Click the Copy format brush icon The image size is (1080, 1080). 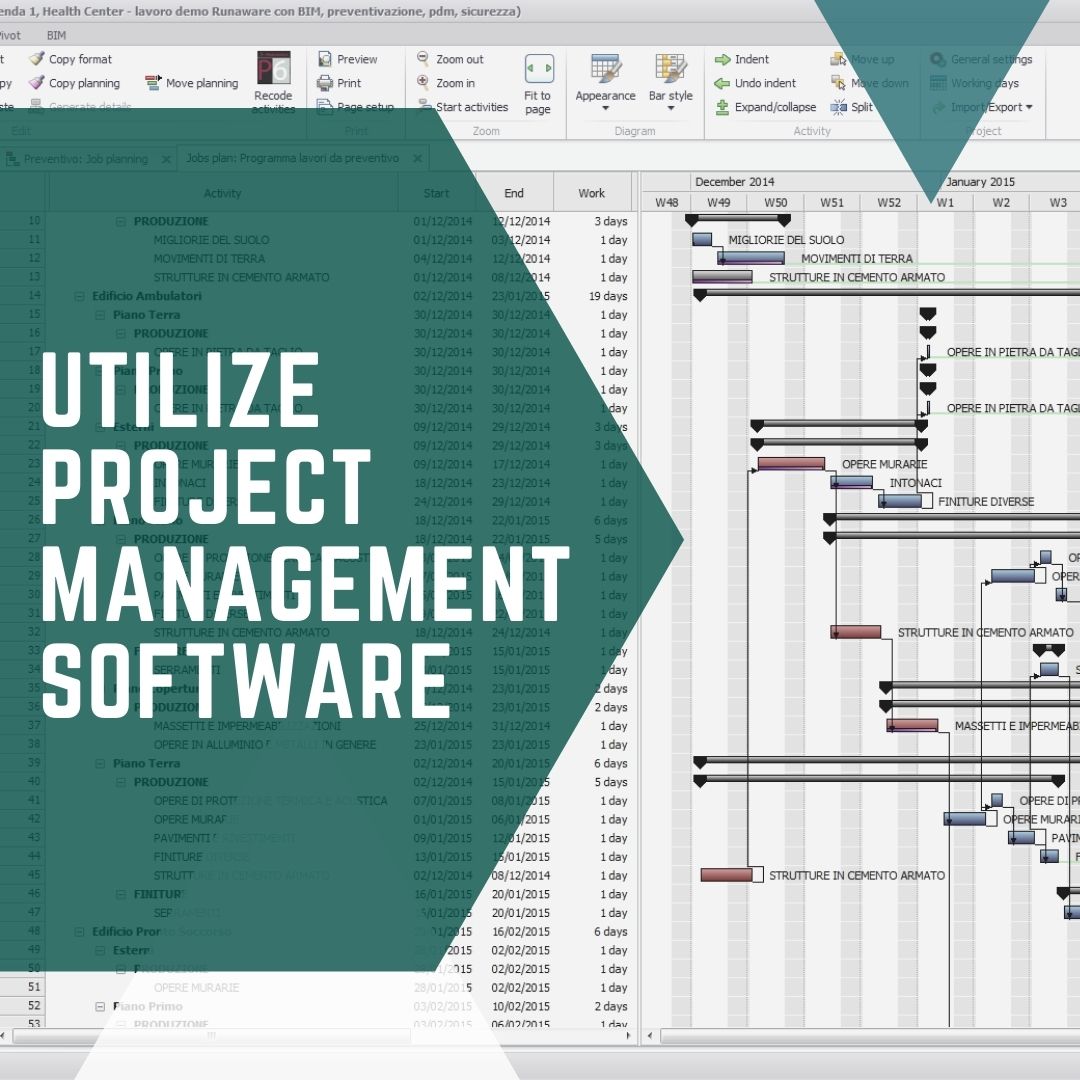point(37,59)
